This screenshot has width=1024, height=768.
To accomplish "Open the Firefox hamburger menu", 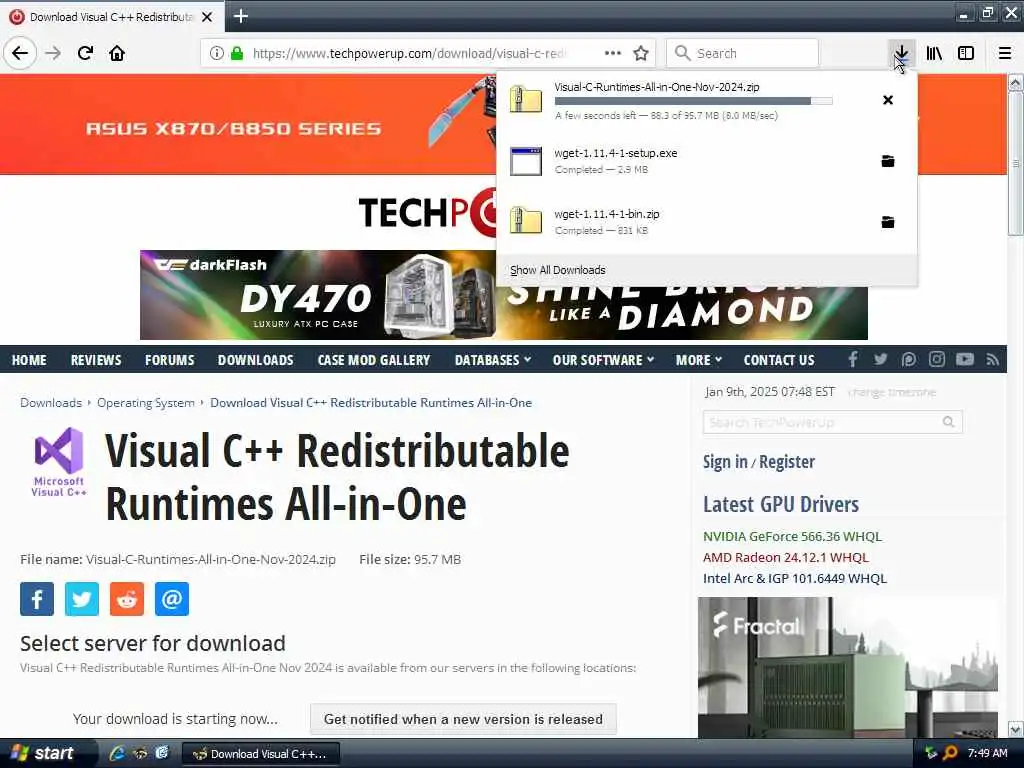I will click(1005, 53).
